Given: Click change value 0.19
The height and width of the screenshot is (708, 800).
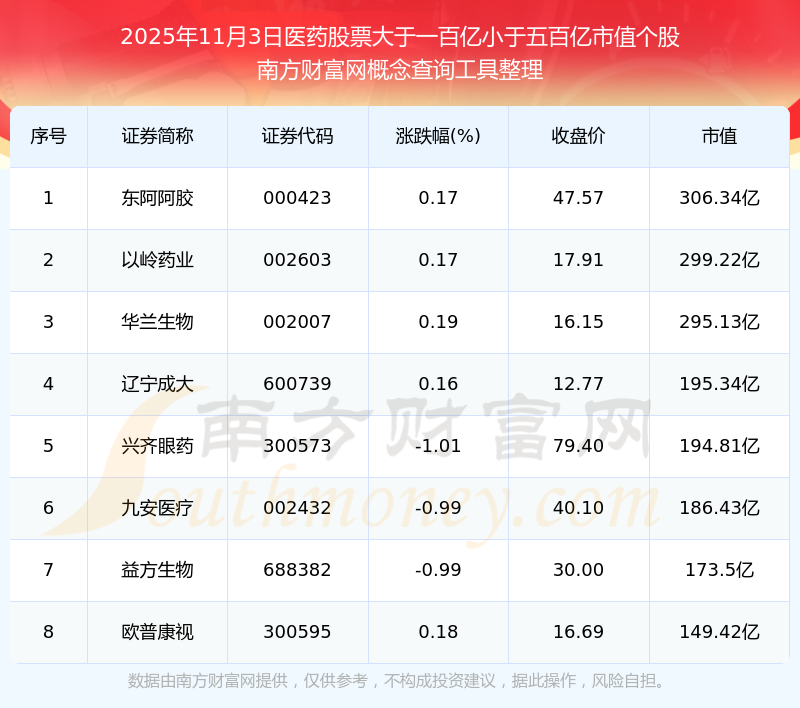Looking at the screenshot, I should (x=438, y=322).
